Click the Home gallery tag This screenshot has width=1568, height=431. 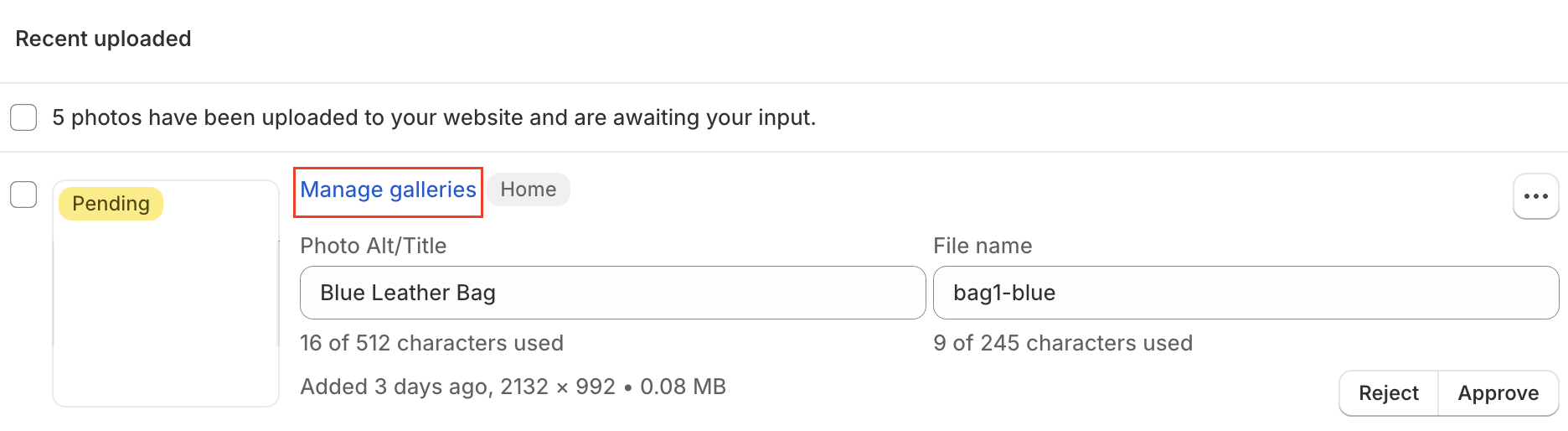[528, 190]
